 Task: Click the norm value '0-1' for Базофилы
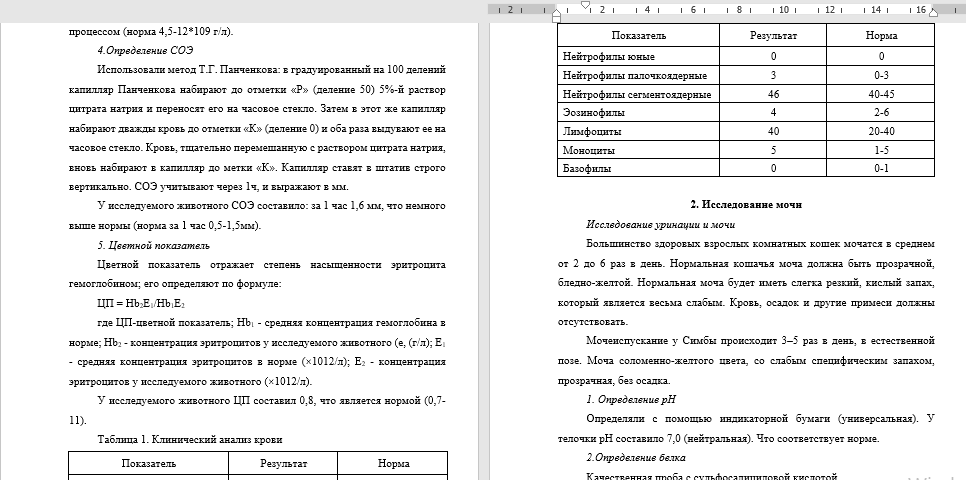882,168
